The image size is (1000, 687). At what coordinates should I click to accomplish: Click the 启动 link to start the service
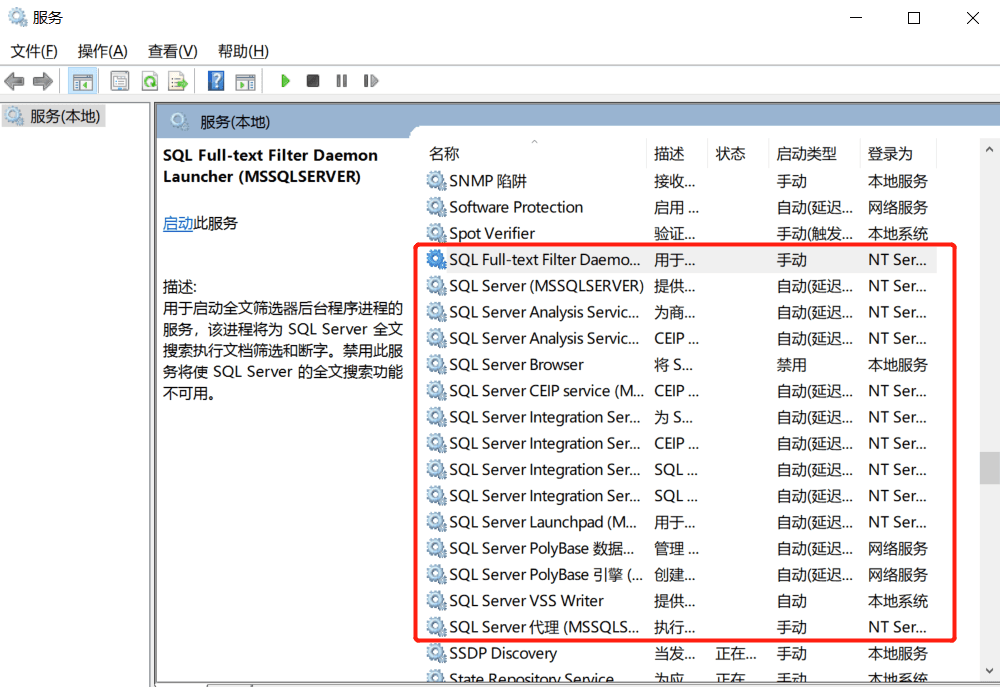pos(178,223)
